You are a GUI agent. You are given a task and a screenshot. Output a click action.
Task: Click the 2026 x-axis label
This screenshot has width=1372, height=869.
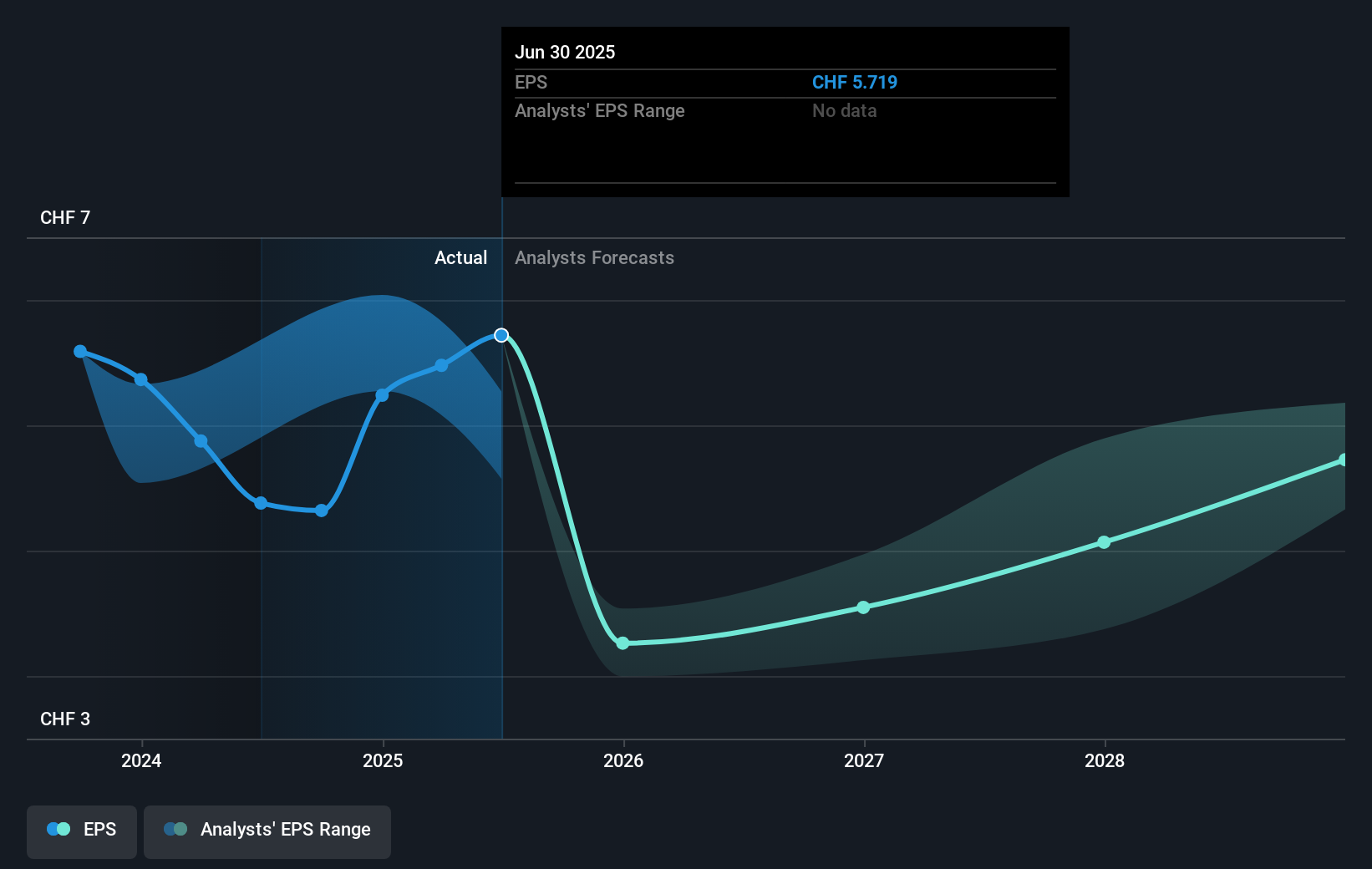pos(623,760)
